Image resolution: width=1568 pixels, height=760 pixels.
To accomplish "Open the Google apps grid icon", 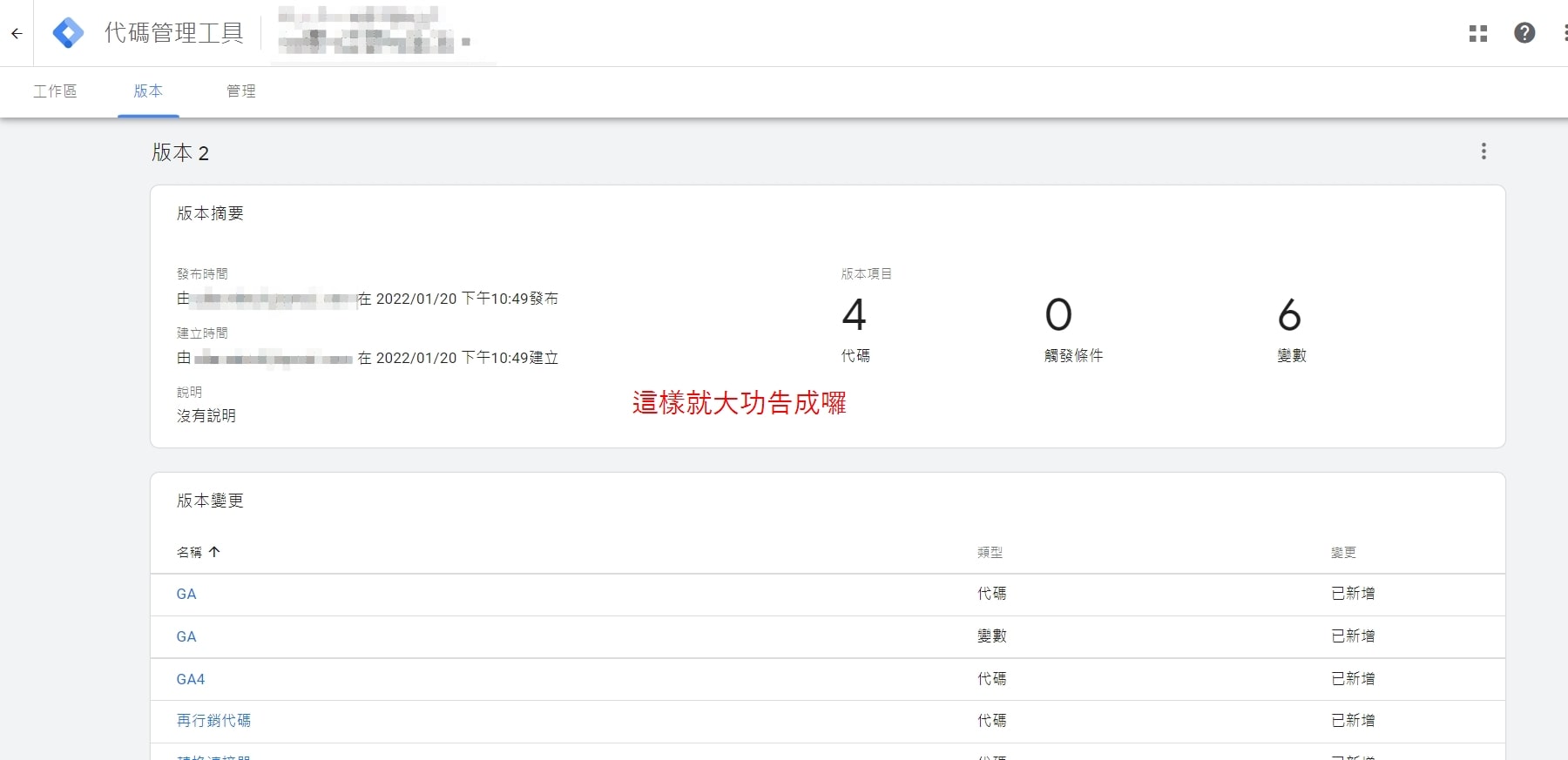I will [1478, 34].
